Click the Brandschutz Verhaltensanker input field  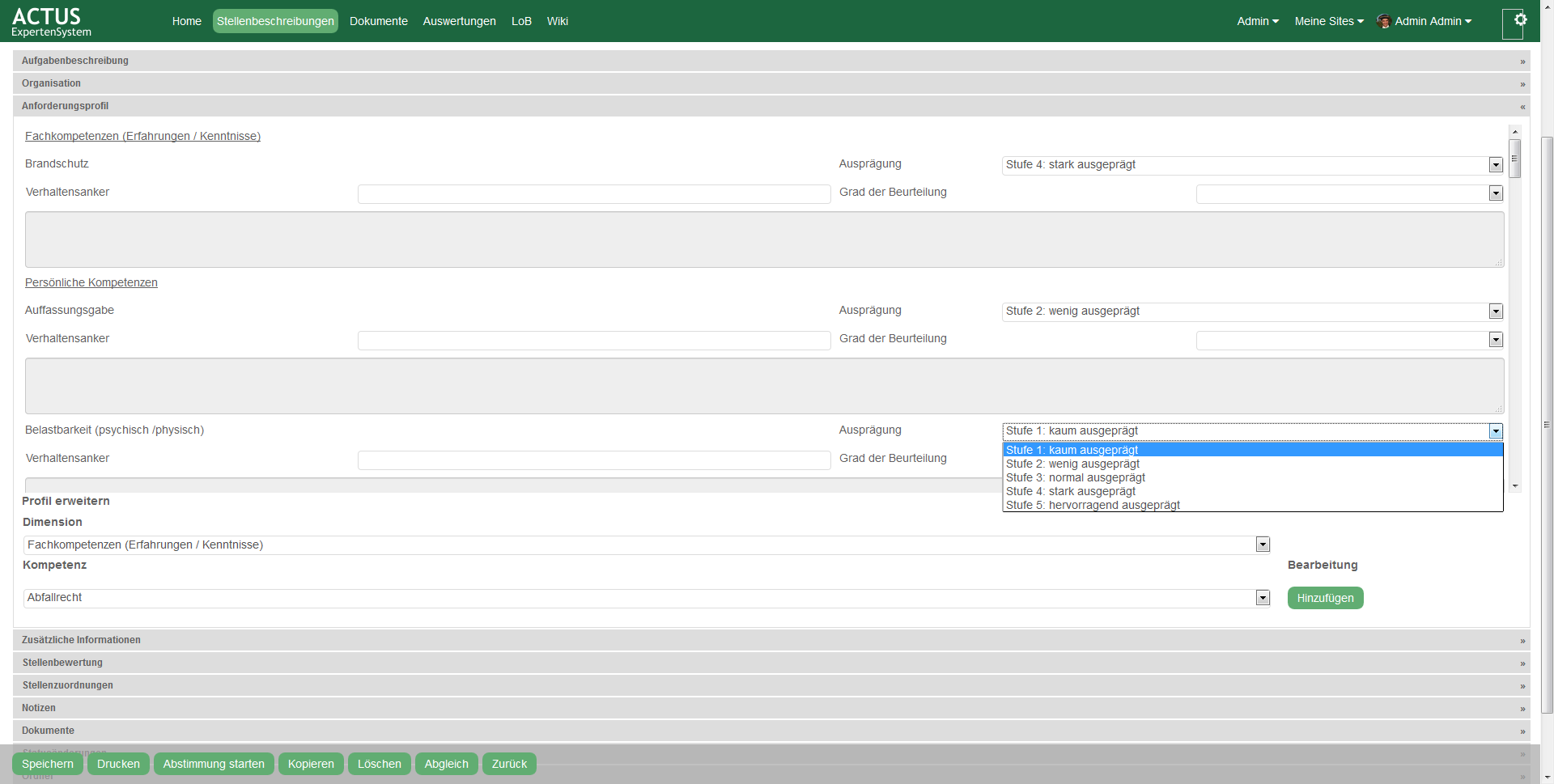coord(593,194)
